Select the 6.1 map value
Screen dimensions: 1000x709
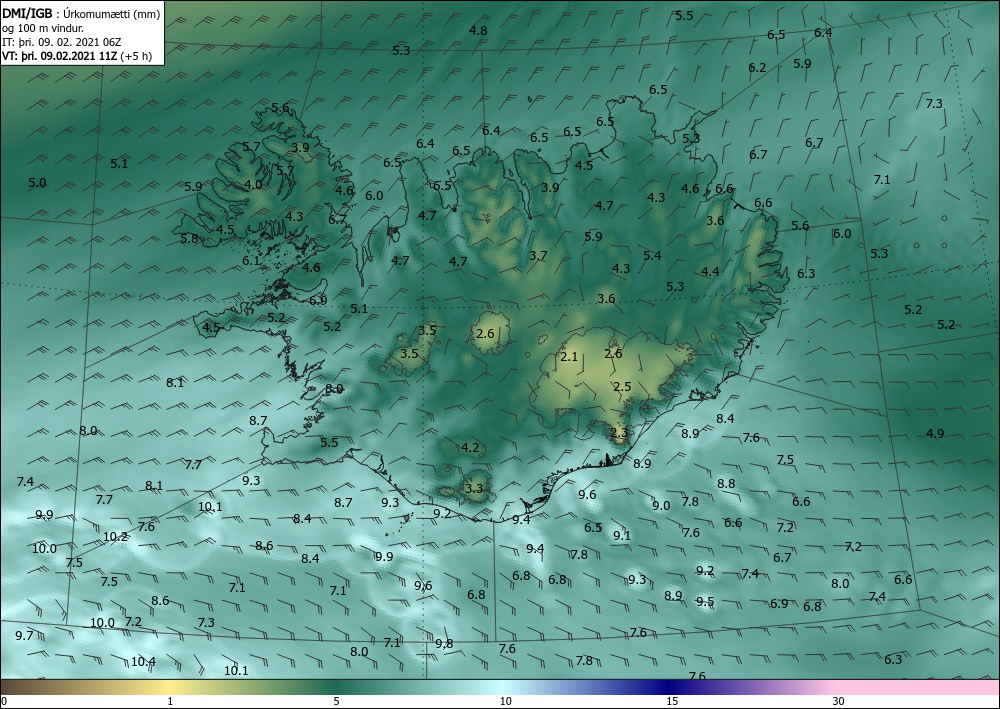[251, 261]
